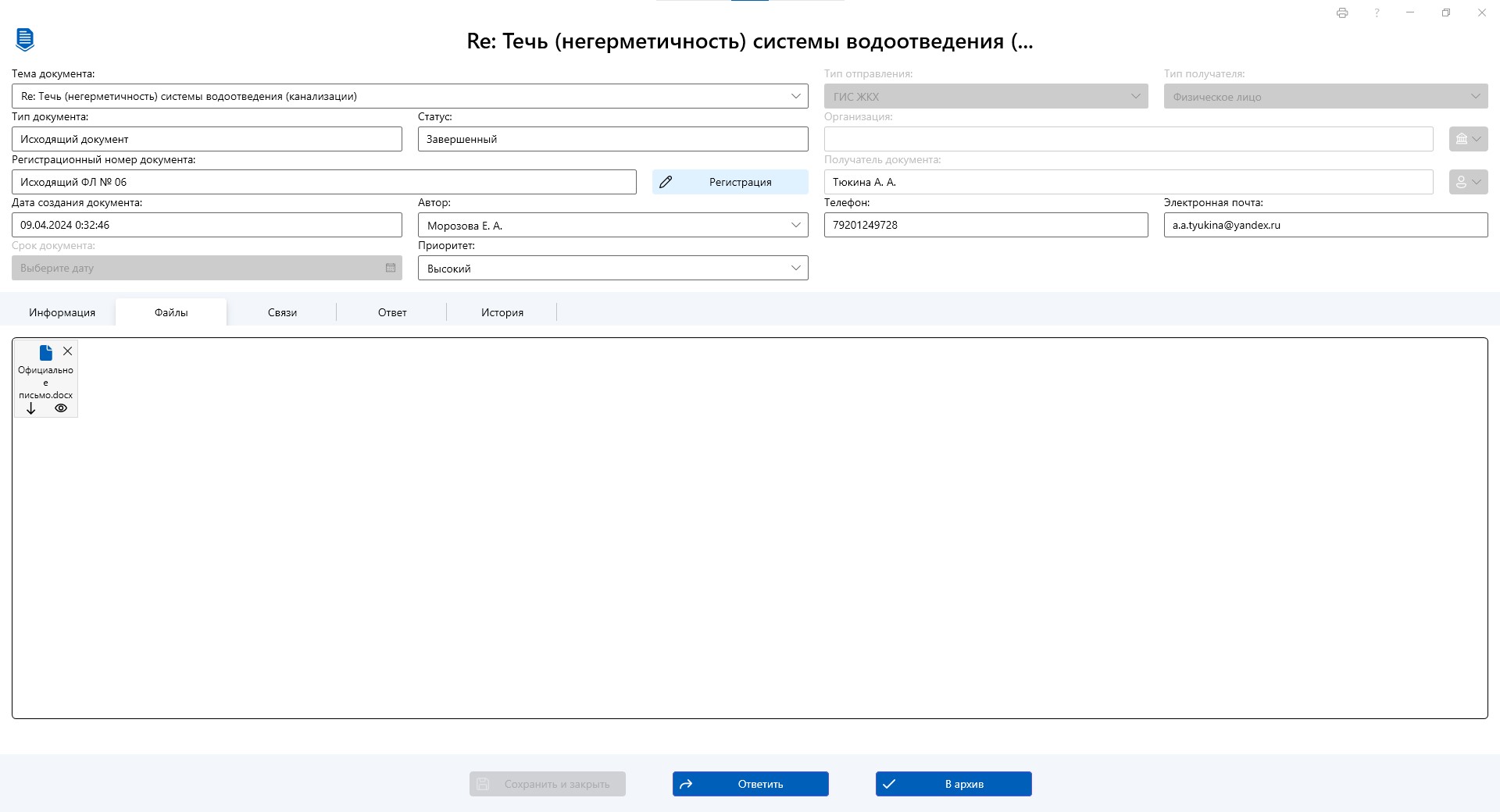Screen dimensions: 1500x812
Task: Click the document title header text
Action: pyautogui.click(x=750, y=41)
